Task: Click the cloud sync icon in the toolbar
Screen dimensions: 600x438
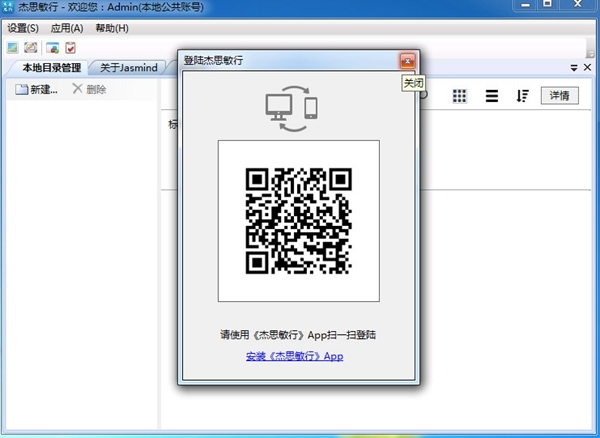Action: [x=31, y=48]
